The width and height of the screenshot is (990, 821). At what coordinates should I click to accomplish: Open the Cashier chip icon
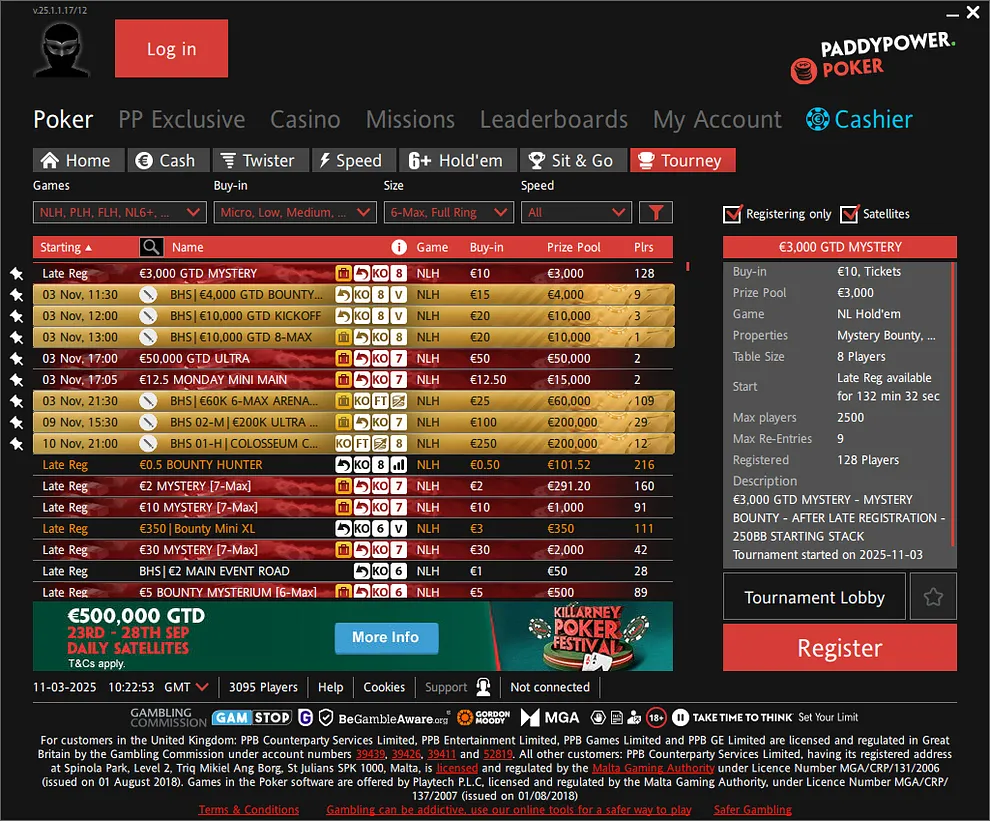(x=819, y=119)
